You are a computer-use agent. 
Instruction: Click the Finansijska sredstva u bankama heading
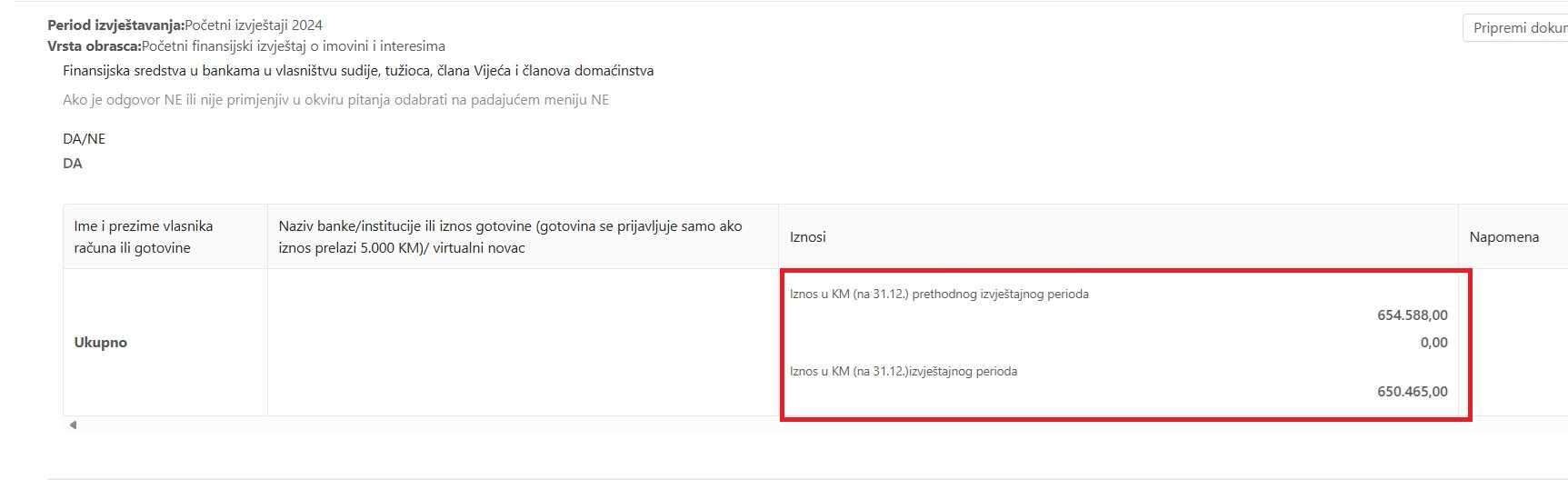point(358,71)
